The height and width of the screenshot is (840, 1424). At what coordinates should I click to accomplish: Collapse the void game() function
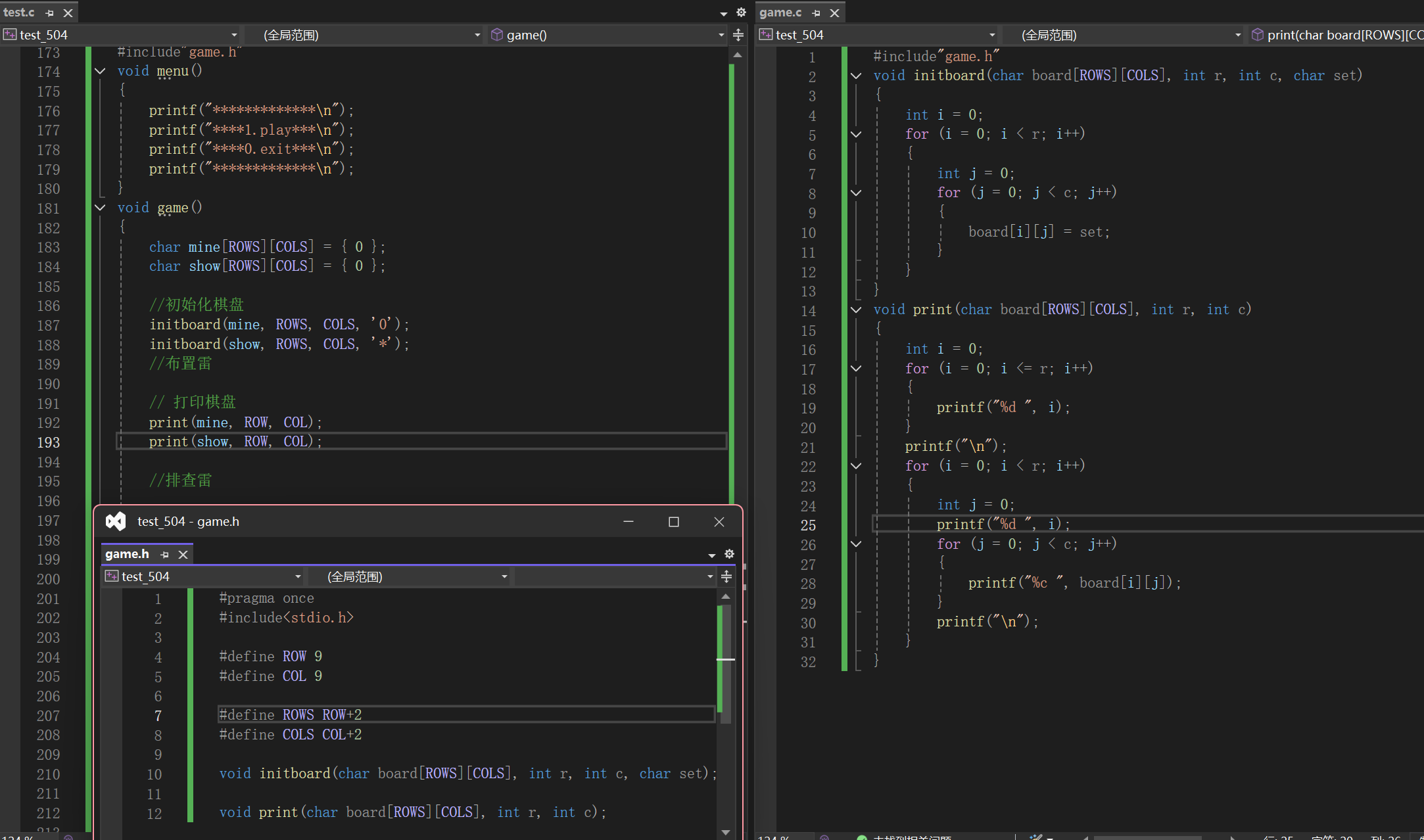tap(100, 208)
